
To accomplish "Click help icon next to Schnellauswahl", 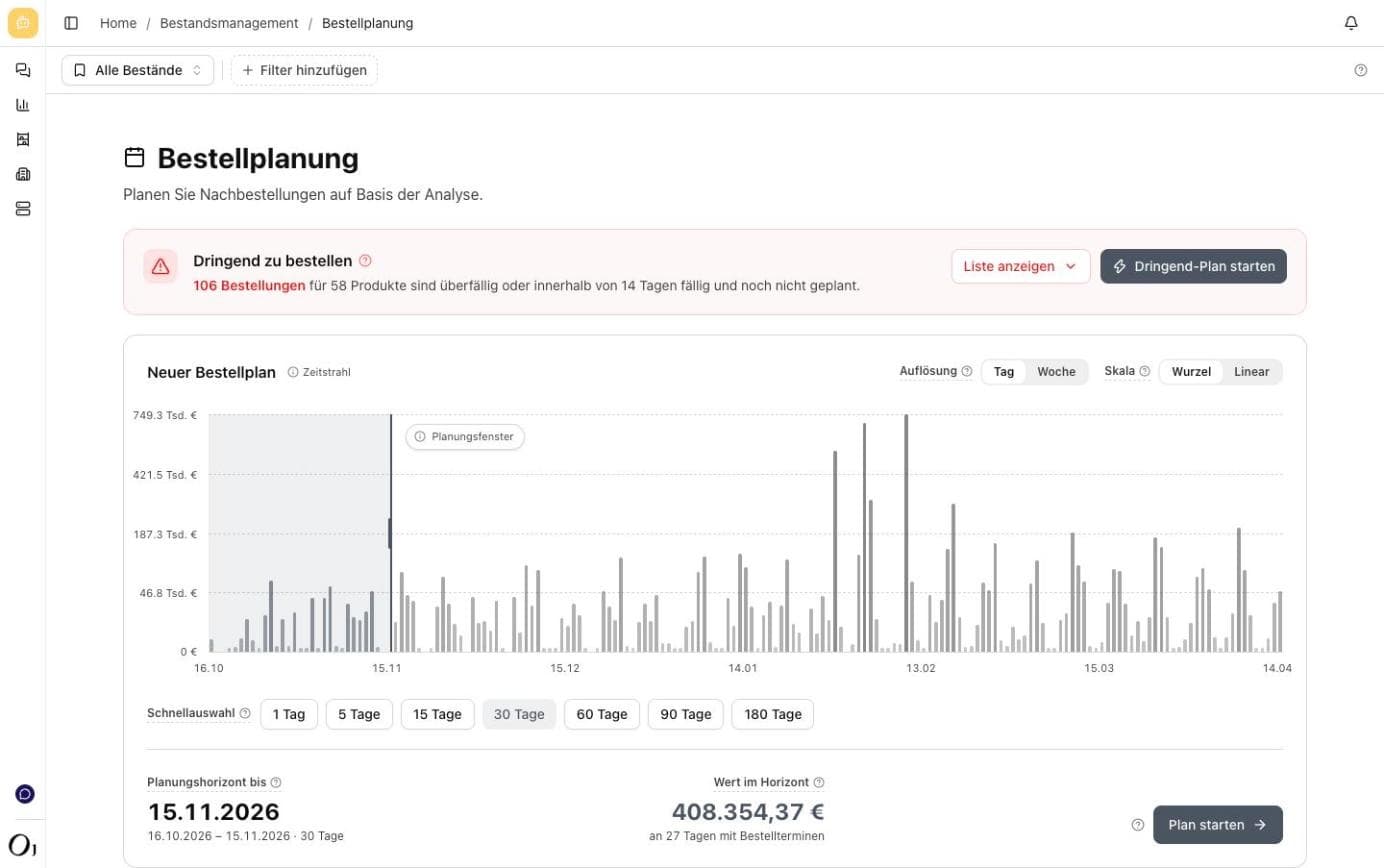I will click(x=245, y=714).
